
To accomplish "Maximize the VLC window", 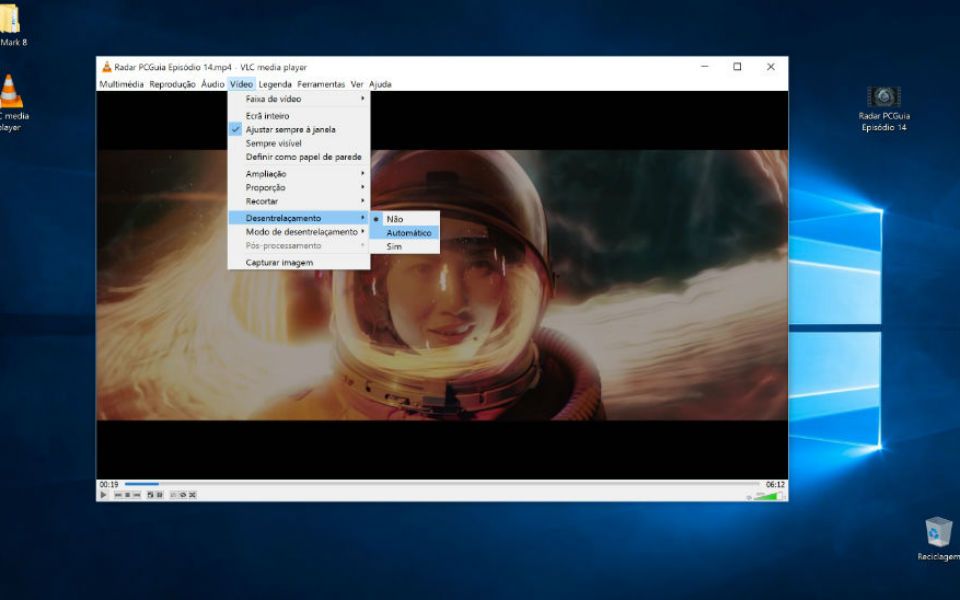I will [x=737, y=67].
